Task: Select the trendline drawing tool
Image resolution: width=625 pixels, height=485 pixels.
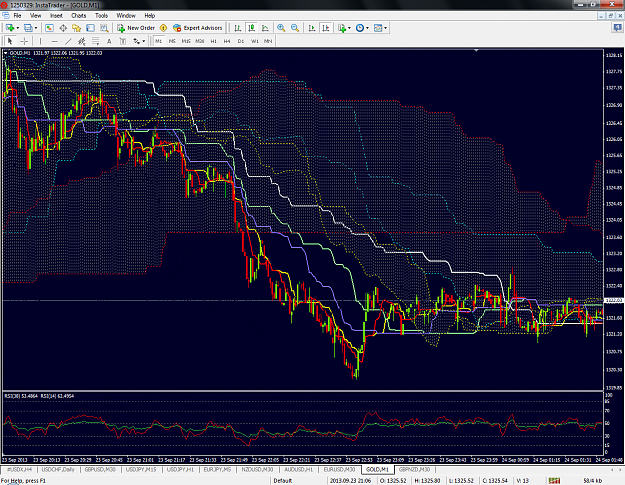Action: pos(68,41)
